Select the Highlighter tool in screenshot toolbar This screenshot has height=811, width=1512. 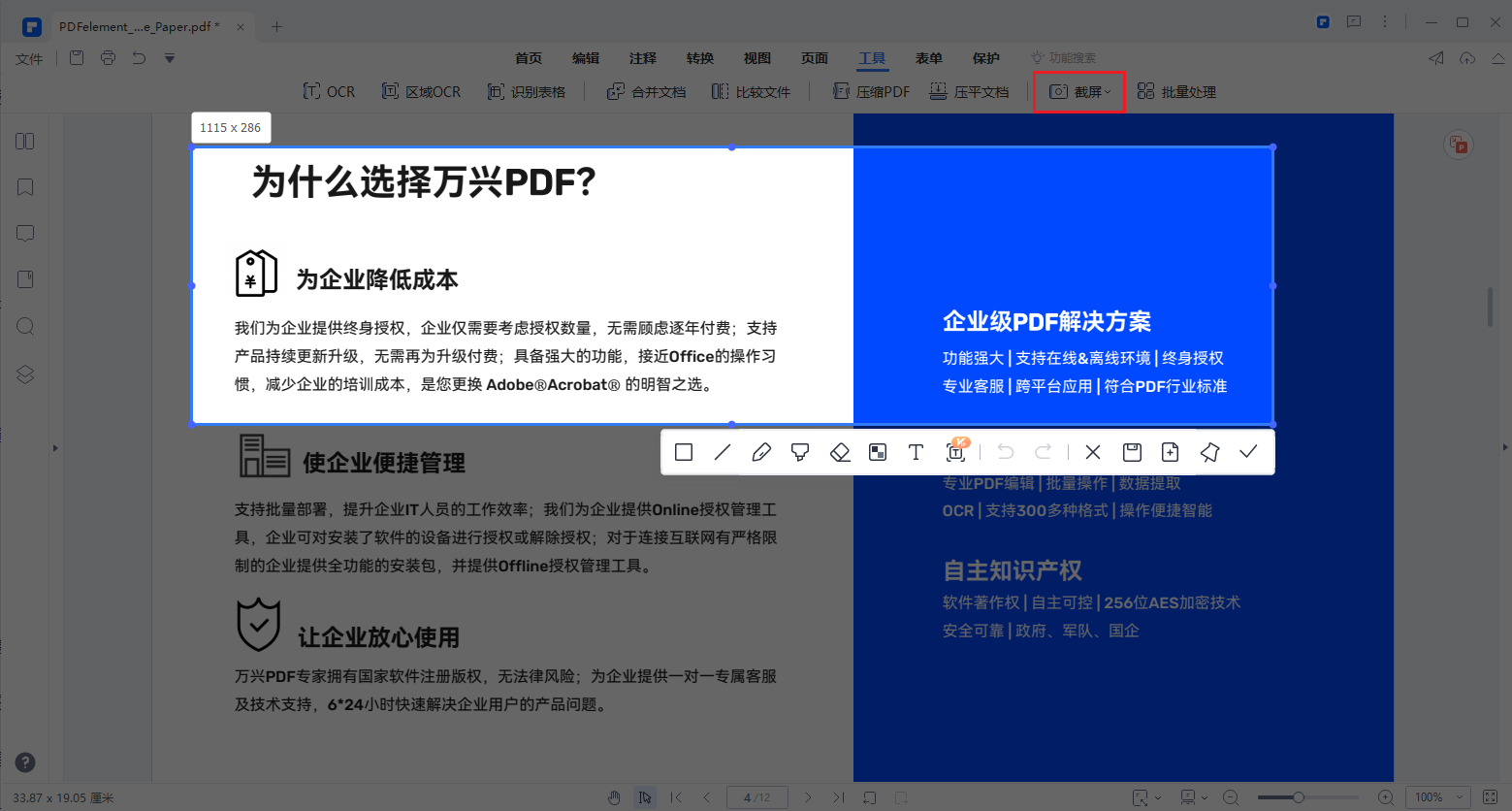point(800,451)
